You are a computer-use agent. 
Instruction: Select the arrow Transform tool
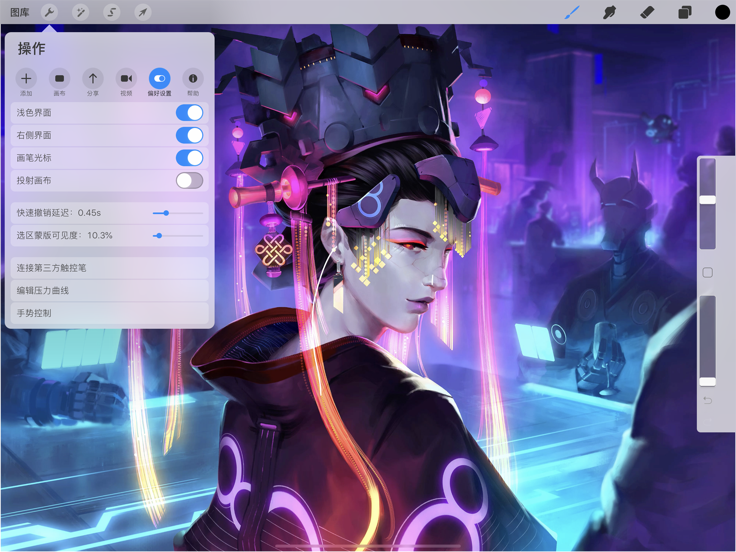[143, 12]
